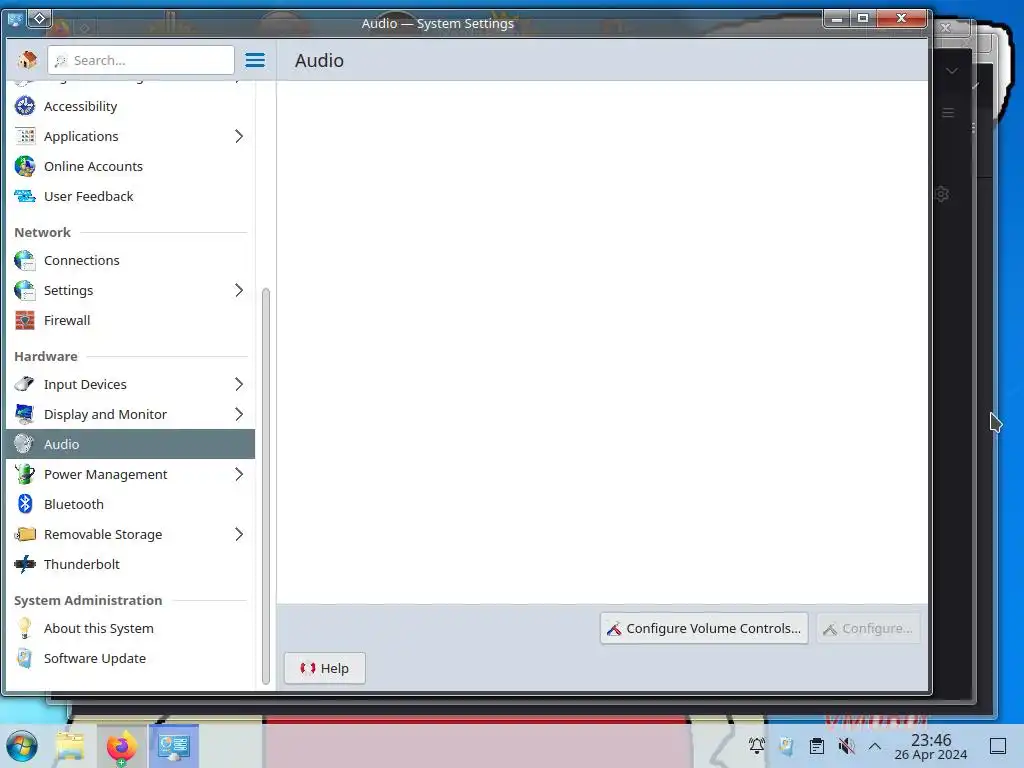Select the Thunderbolt settings entry
This screenshot has width=1024, height=768.
pyautogui.click(x=131, y=564)
